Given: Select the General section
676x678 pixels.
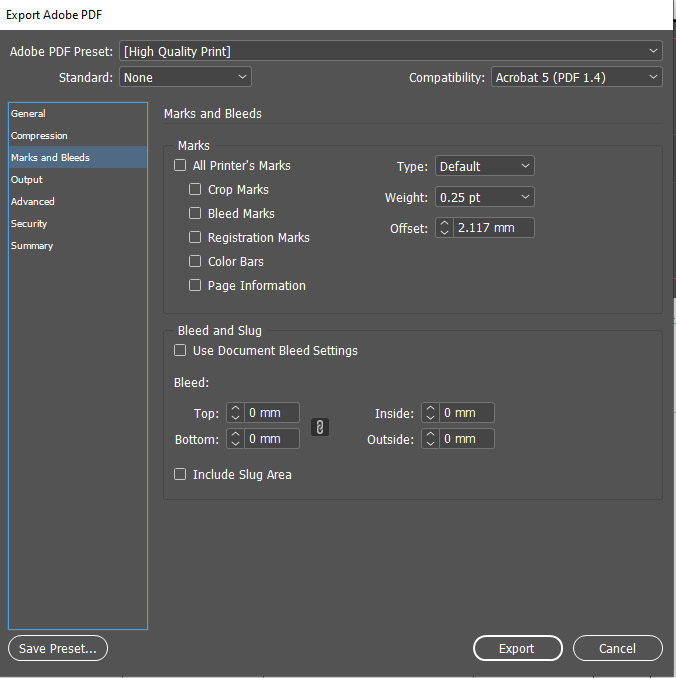Looking at the screenshot, I should (78, 113).
